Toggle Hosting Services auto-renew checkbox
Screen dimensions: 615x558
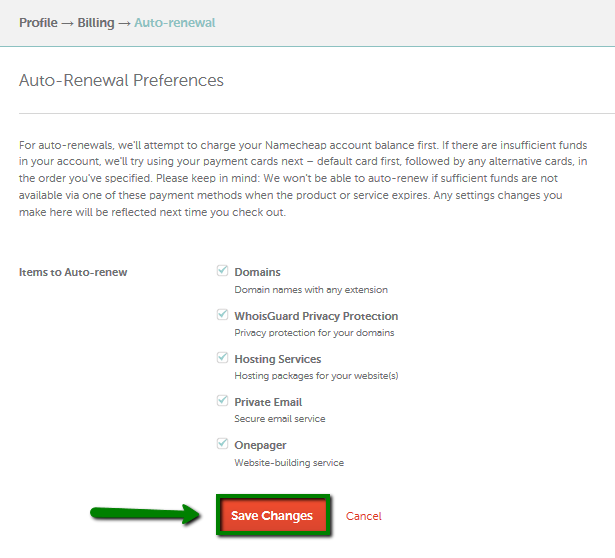coord(222,358)
